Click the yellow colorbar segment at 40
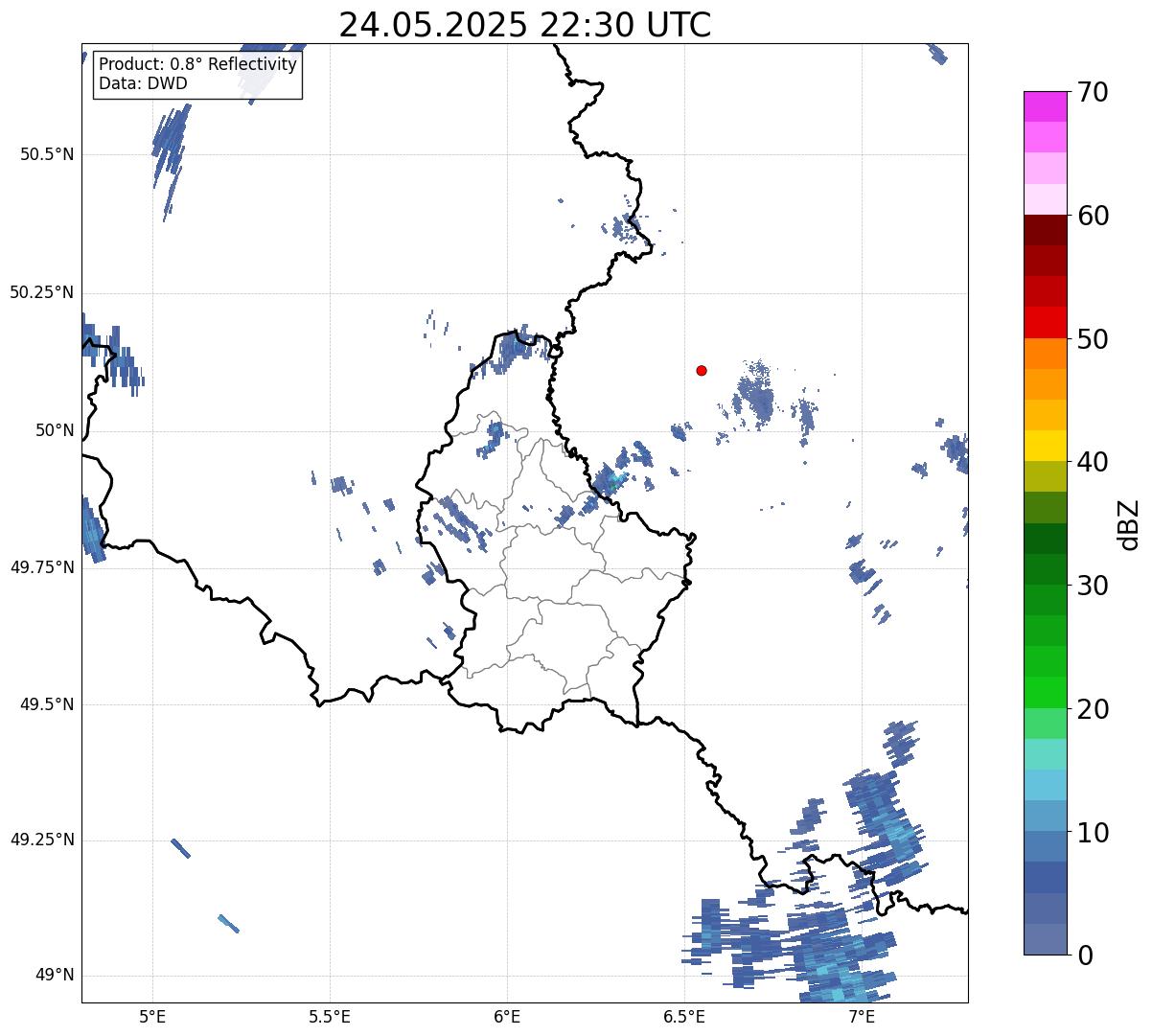 pos(1046,447)
